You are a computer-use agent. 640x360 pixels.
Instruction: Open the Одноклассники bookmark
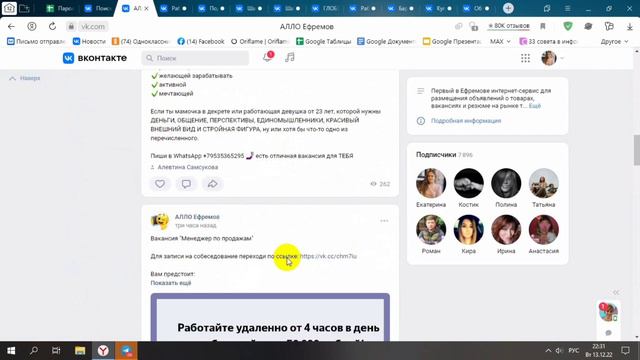[140, 42]
